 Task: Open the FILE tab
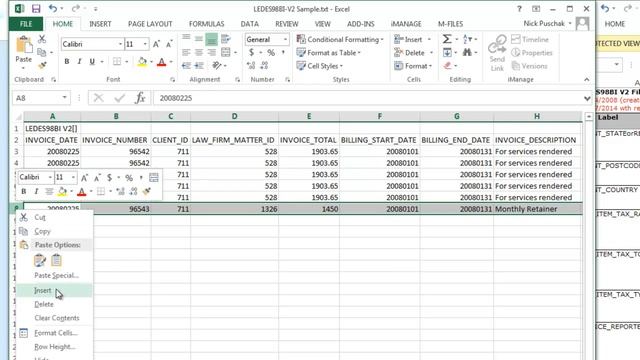[x=26, y=24]
